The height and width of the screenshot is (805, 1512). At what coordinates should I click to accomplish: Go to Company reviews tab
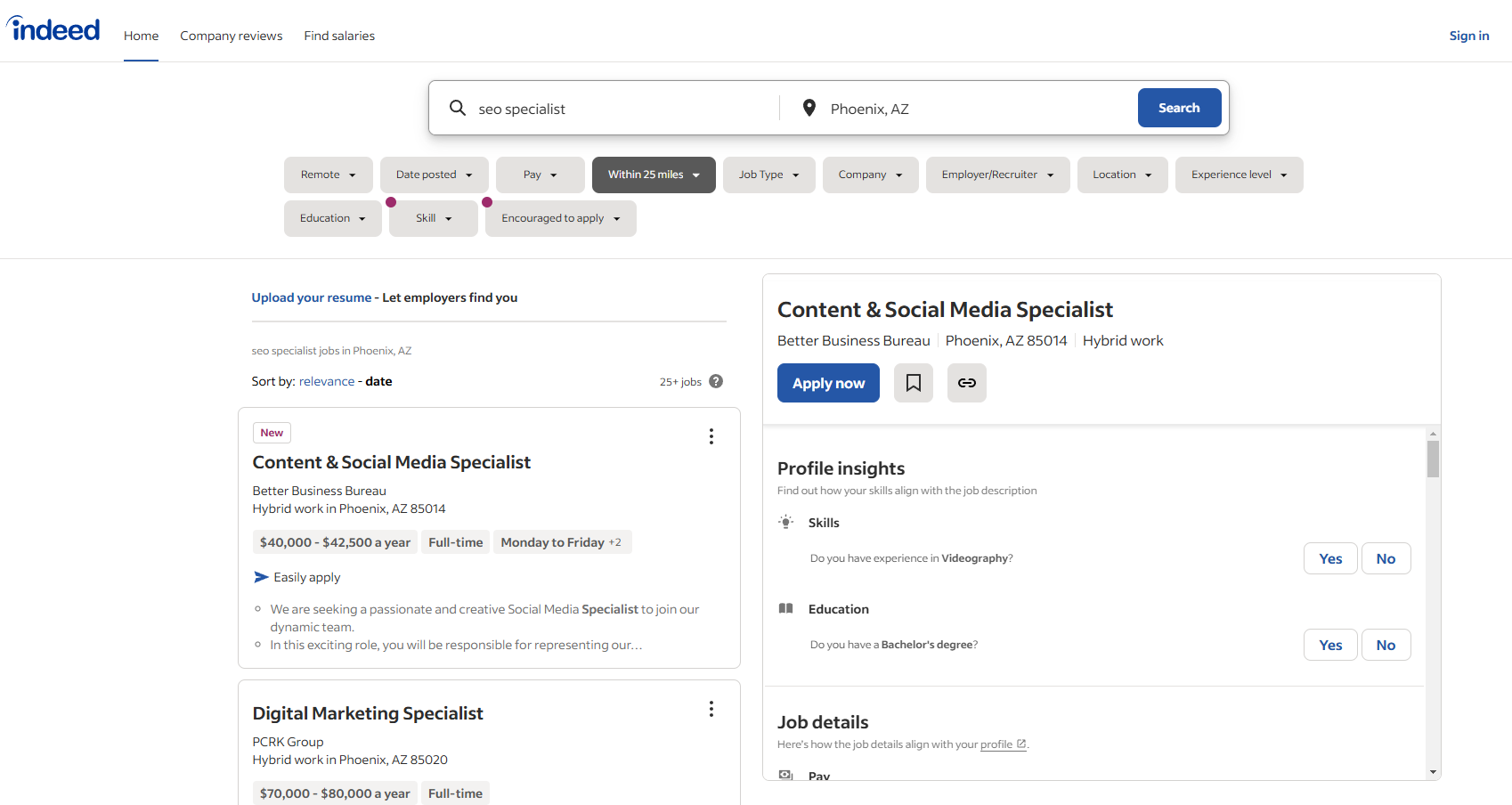pos(231,36)
